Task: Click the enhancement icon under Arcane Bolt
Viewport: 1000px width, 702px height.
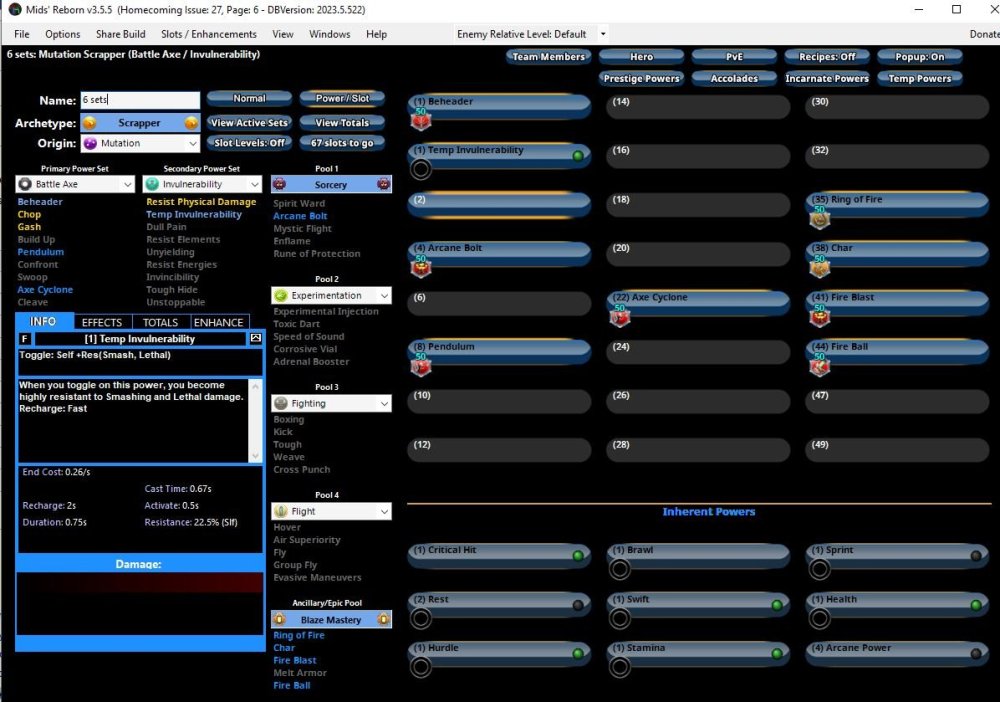Action: tap(421, 267)
